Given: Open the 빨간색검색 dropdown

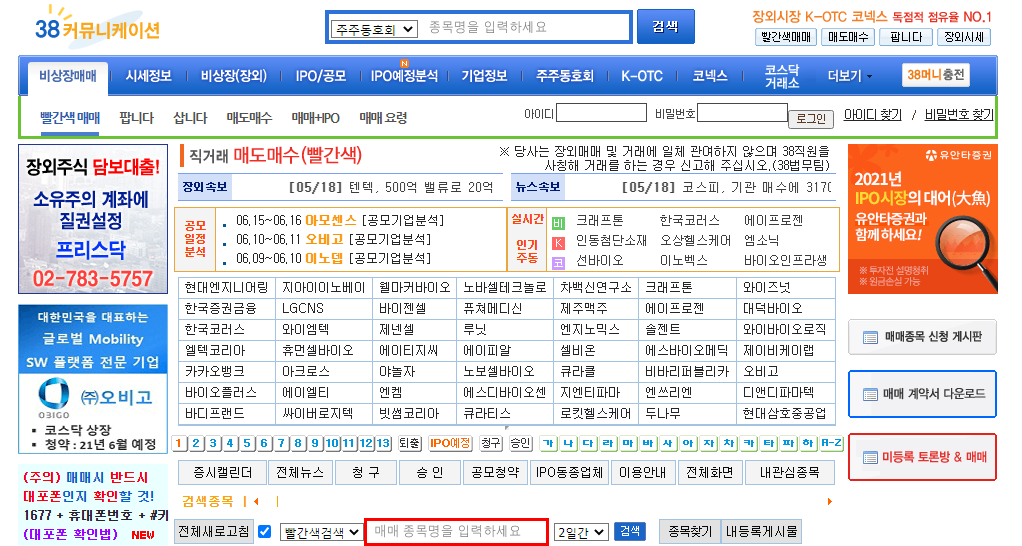Looking at the screenshot, I should 321,532.
